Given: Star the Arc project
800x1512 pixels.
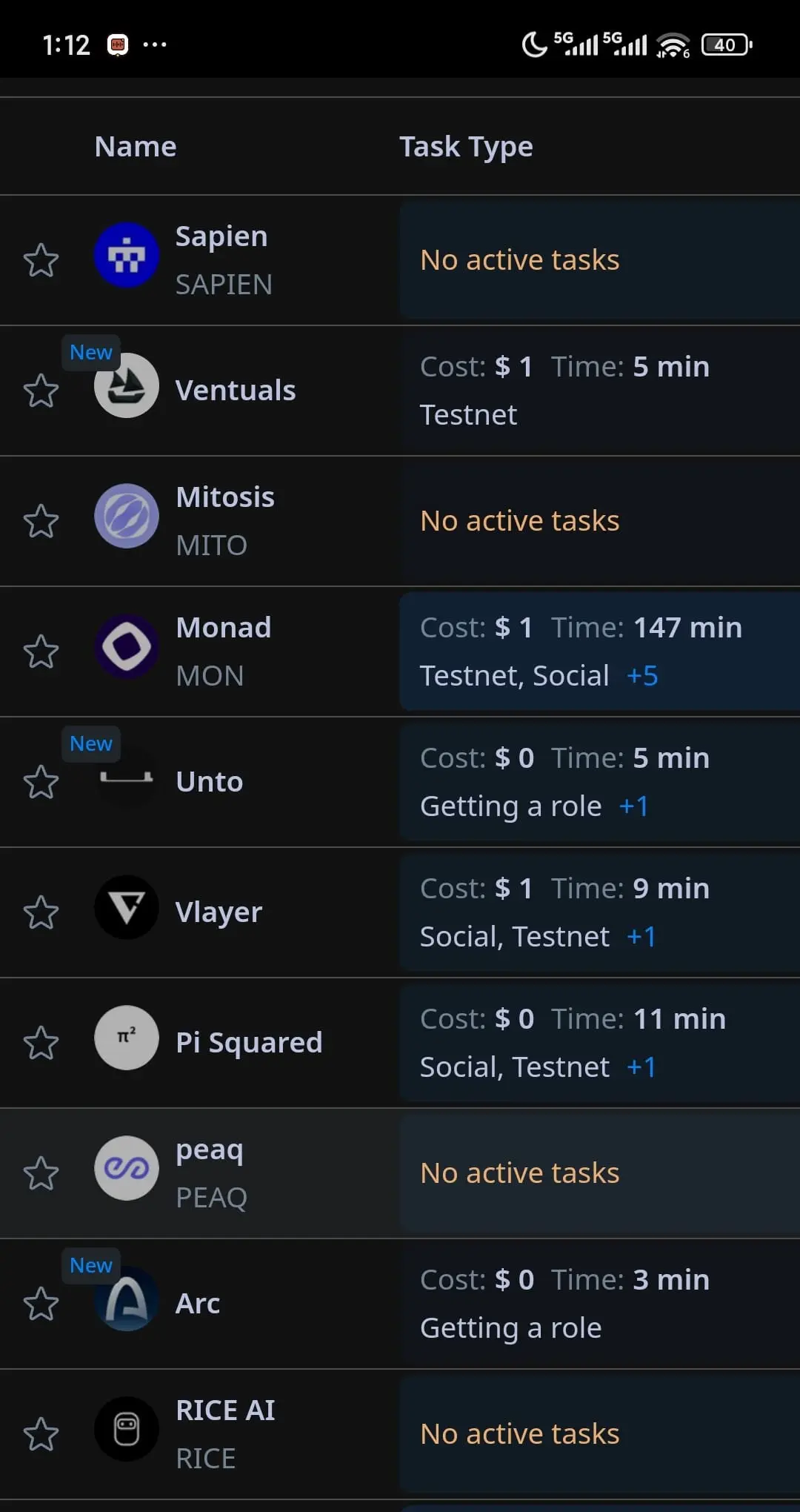Looking at the screenshot, I should [41, 1304].
